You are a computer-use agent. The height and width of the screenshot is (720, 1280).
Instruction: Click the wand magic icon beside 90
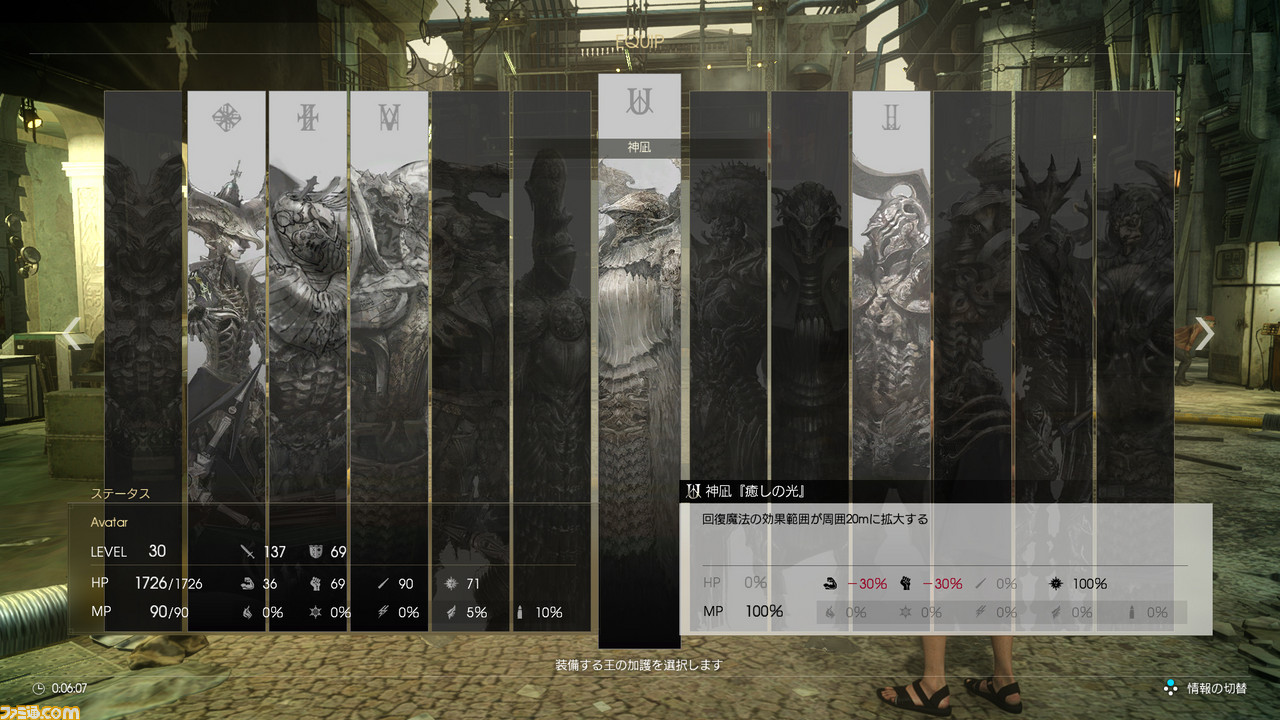coord(381,584)
